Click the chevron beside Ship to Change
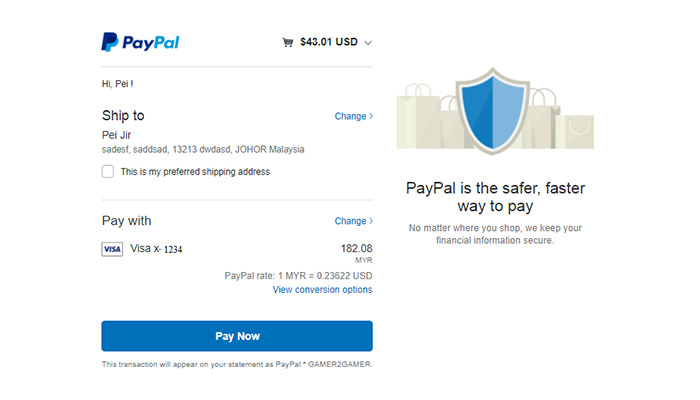This screenshot has width=700, height=400. click(371, 116)
